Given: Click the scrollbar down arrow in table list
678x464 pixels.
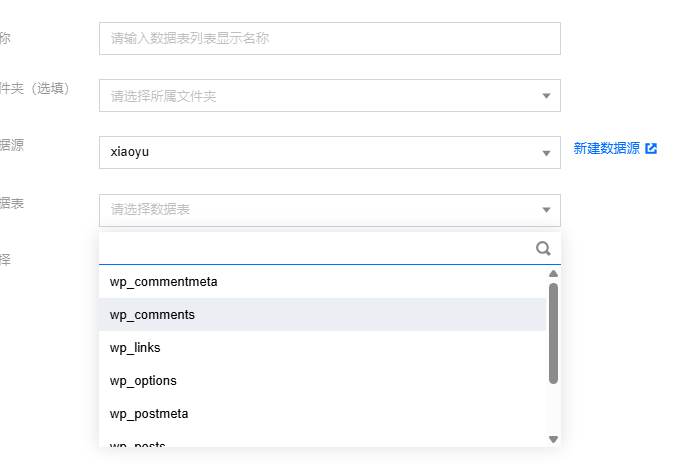Looking at the screenshot, I should point(553,439).
